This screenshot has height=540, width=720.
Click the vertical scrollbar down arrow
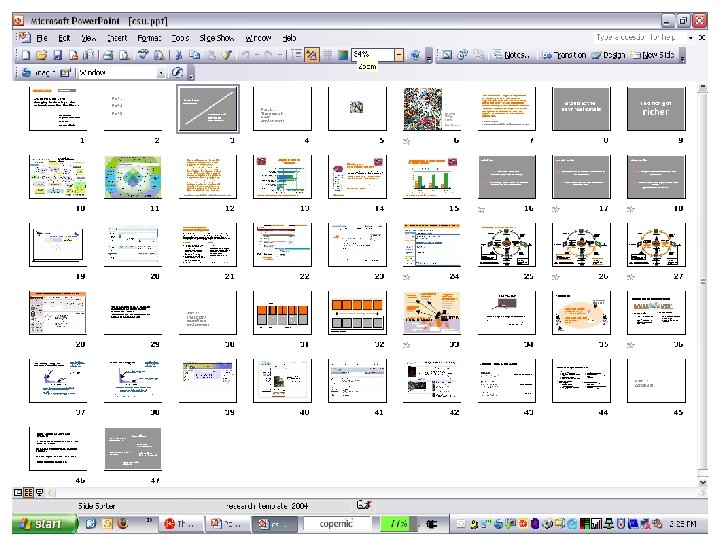[x=703, y=483]
